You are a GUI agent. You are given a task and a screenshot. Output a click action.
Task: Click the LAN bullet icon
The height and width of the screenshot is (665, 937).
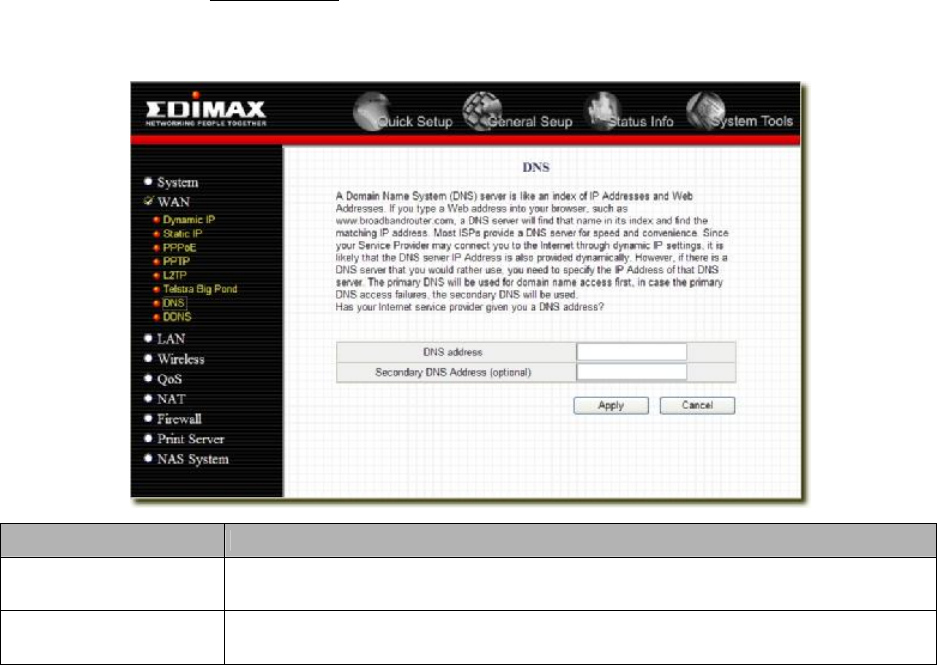148,338
